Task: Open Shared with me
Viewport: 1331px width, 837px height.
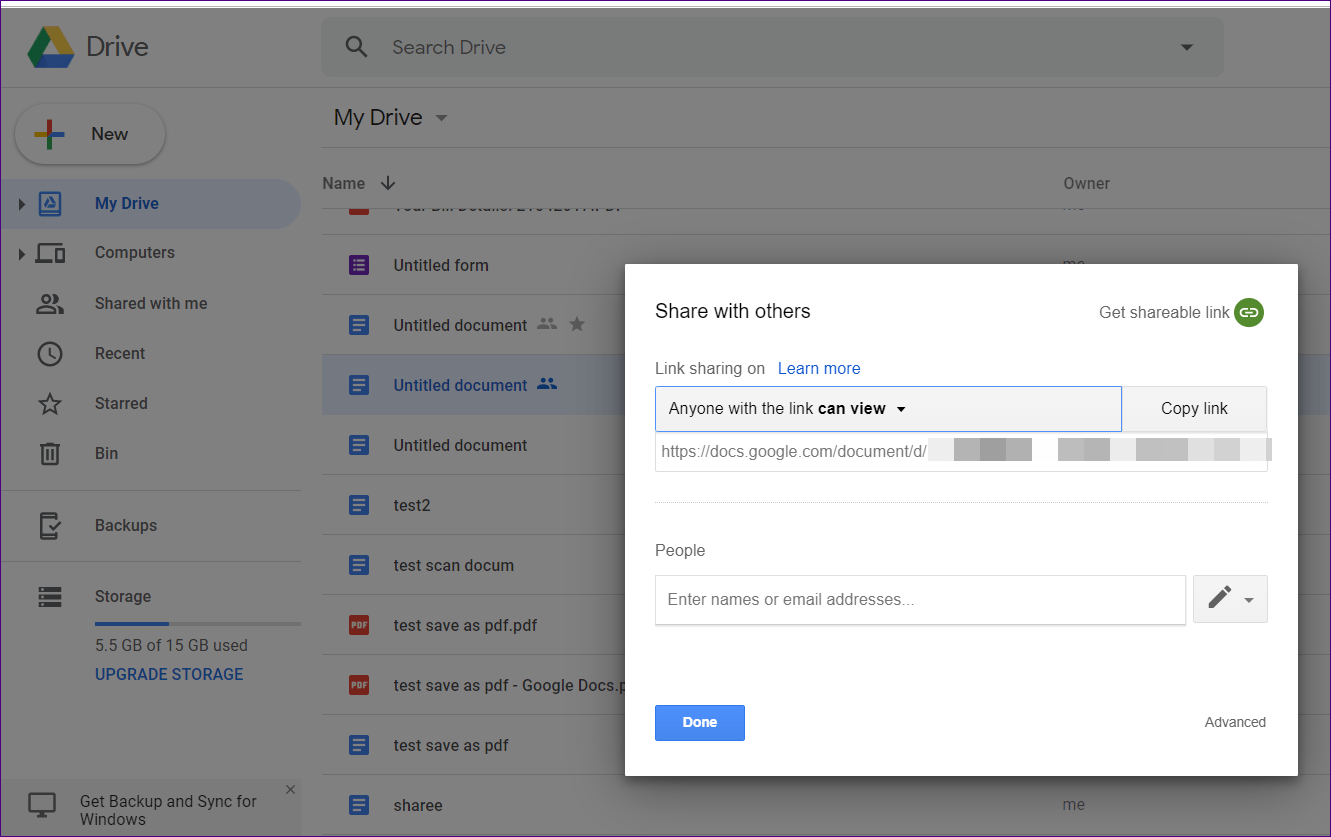Action: tap(151, 303)
